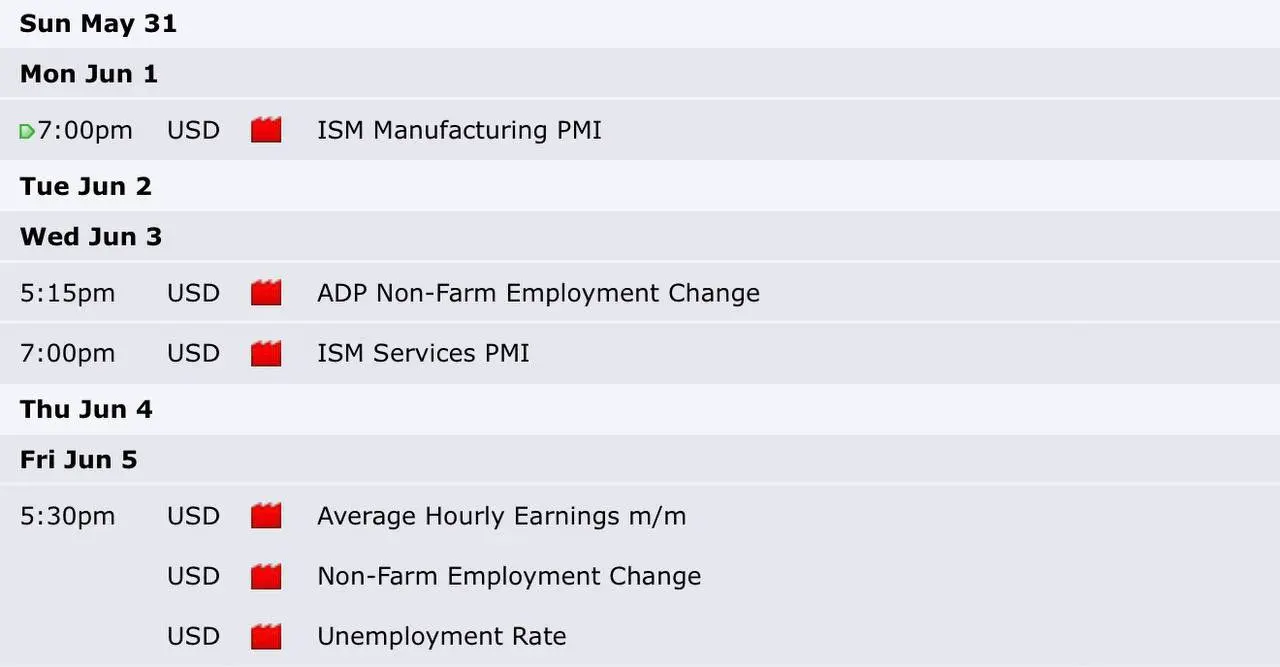Image resolution: width=1280 pixels, height=667 pixels.
Task: Select the Wed Jun 3 date header
Action: tap(90, 237)
